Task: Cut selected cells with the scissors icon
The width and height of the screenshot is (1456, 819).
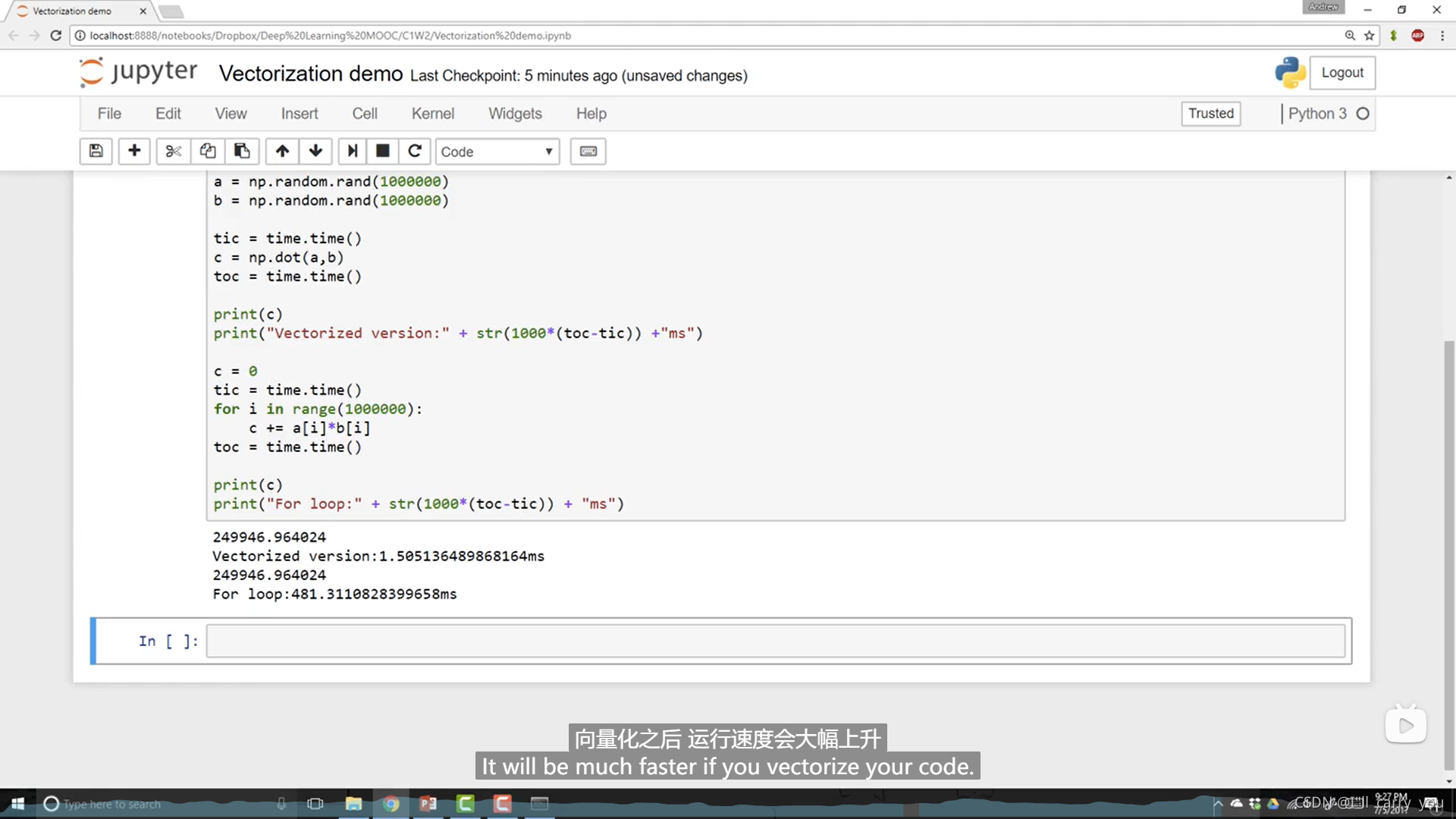Action: tap(174, 151)
